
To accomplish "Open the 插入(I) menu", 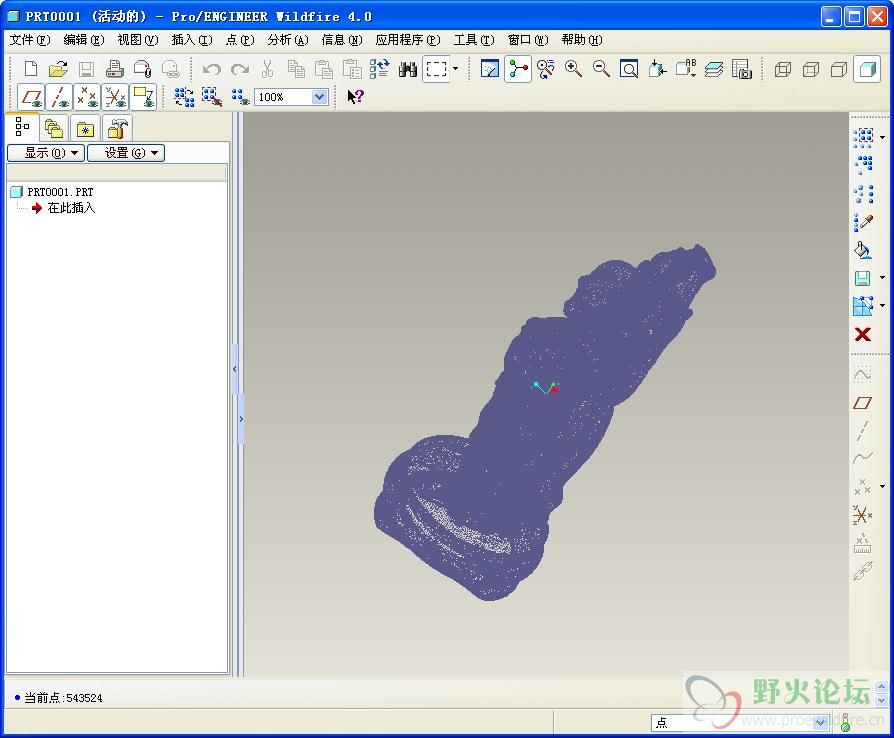I will [192, 40].
